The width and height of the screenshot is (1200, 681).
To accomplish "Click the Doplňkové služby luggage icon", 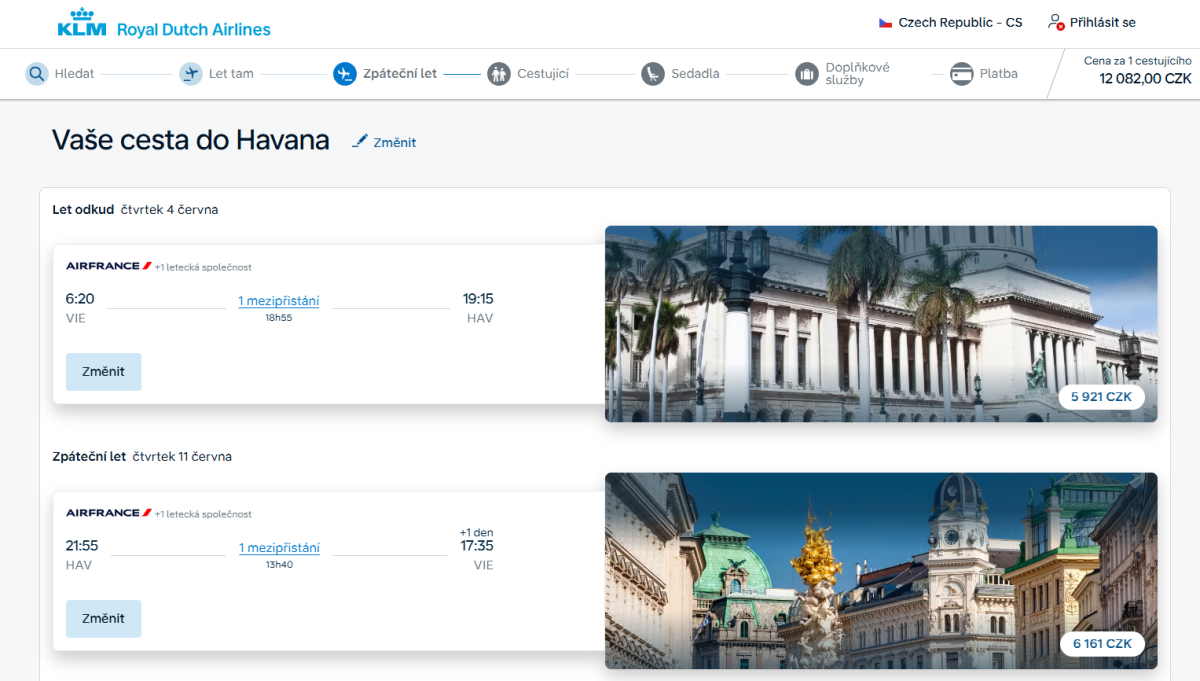I will pos(807,74).
